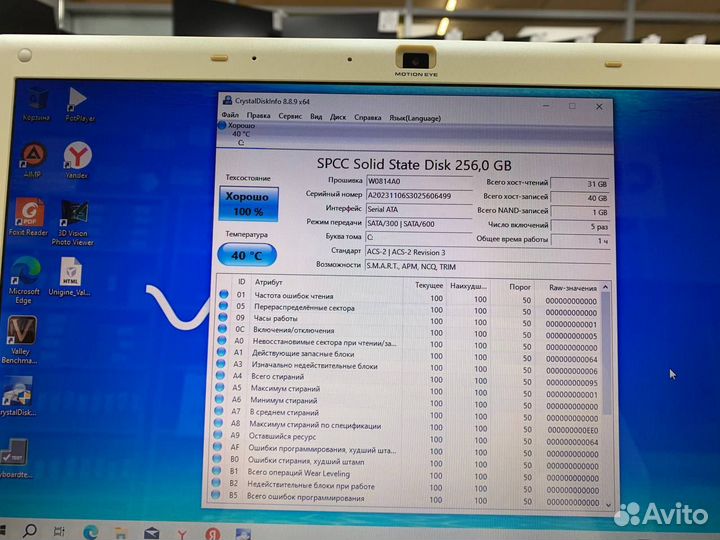Click the Serial ATA interface field
Image resolution: width=720 pixels, height=540 pixels.
(419, 209)
